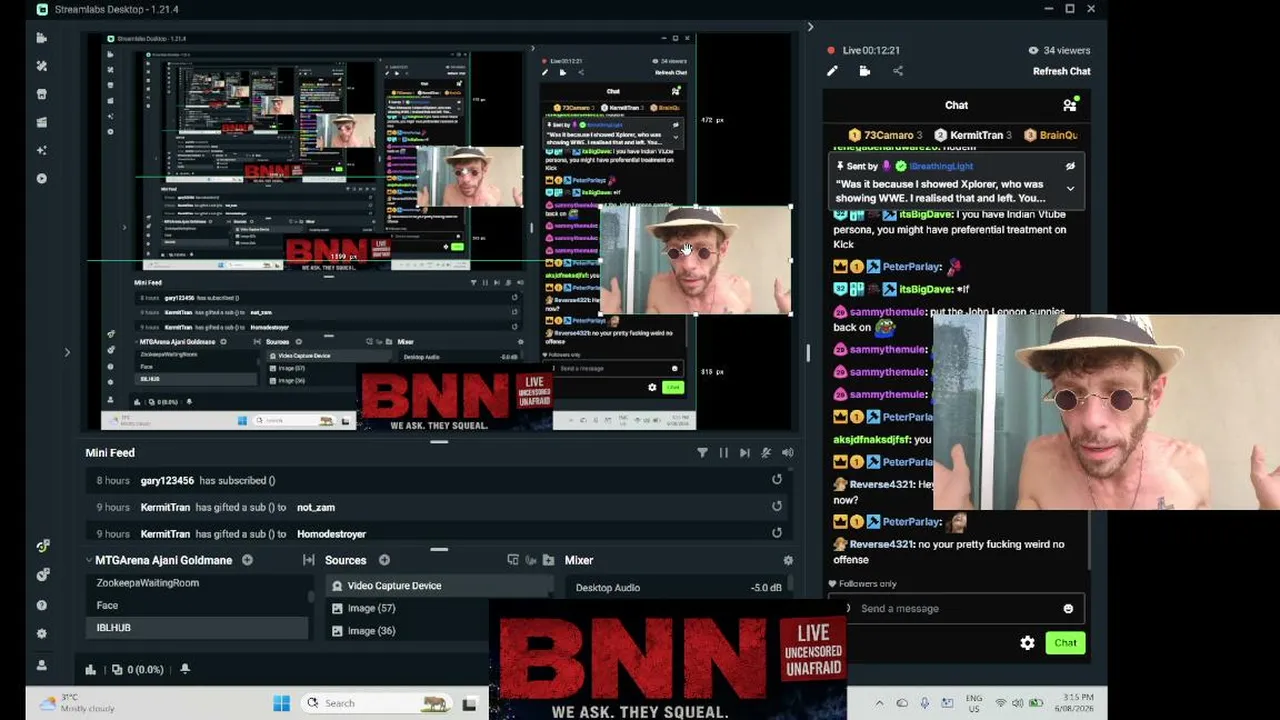Open the Cloudbot icon above dashboard

click(x=42, y=546)
